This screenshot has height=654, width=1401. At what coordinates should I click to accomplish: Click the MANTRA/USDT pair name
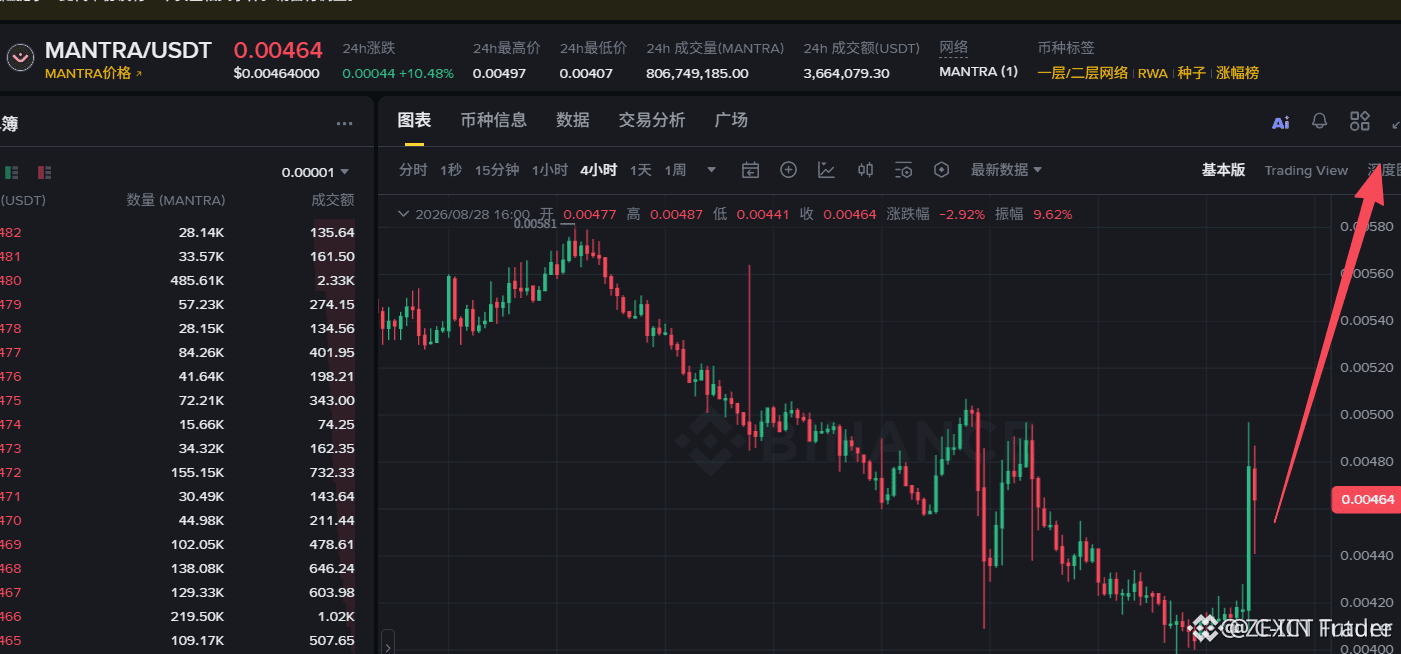pyautogui.click(x=128, y=50)
